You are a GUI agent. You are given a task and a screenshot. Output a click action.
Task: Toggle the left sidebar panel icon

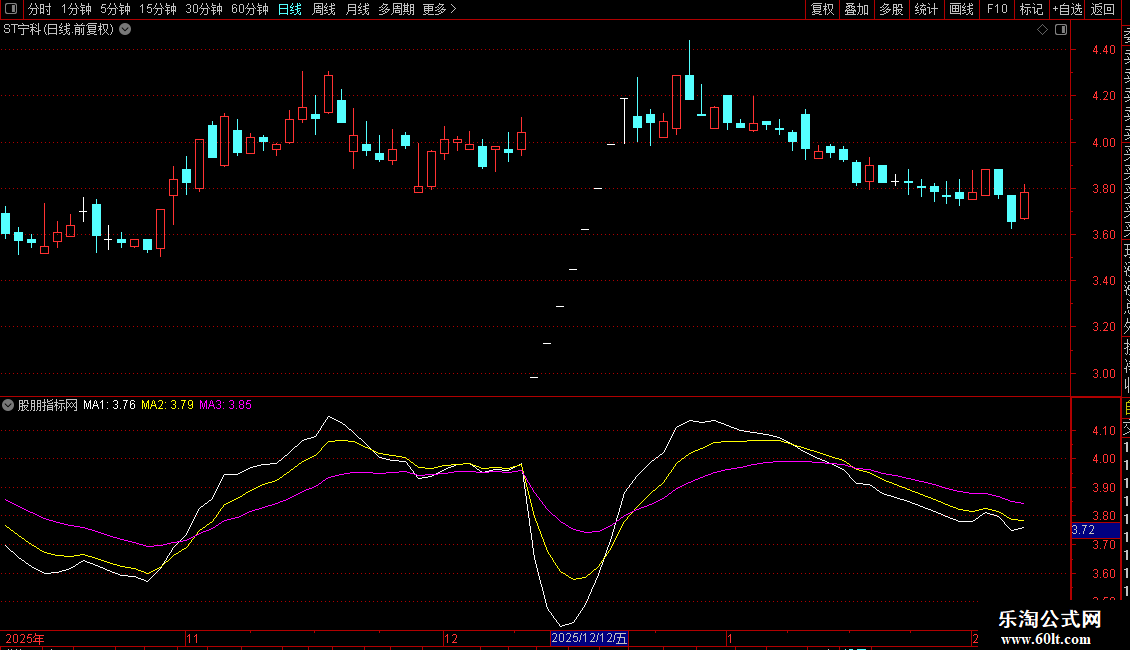point(11,9)
